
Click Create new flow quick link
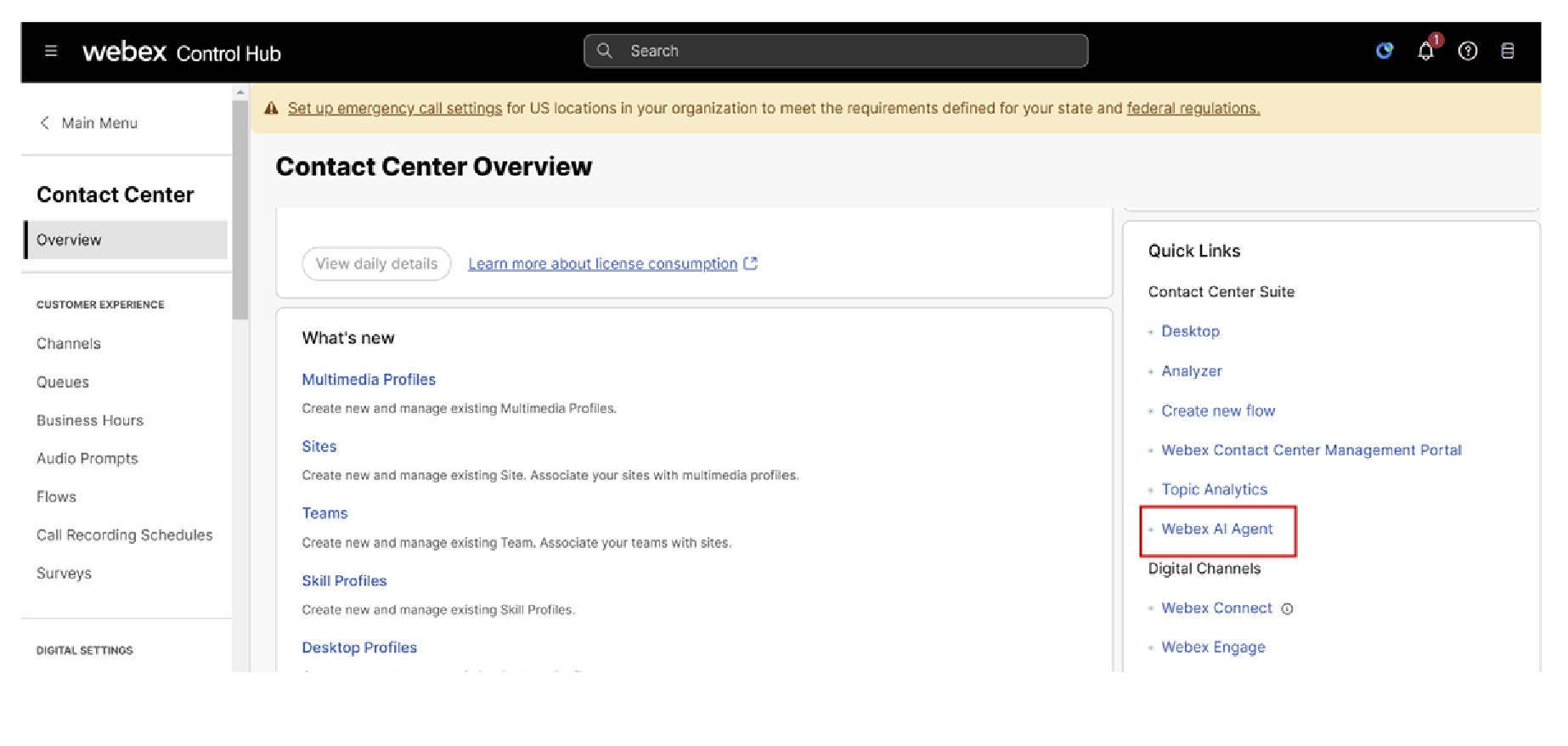[1218, 411]
